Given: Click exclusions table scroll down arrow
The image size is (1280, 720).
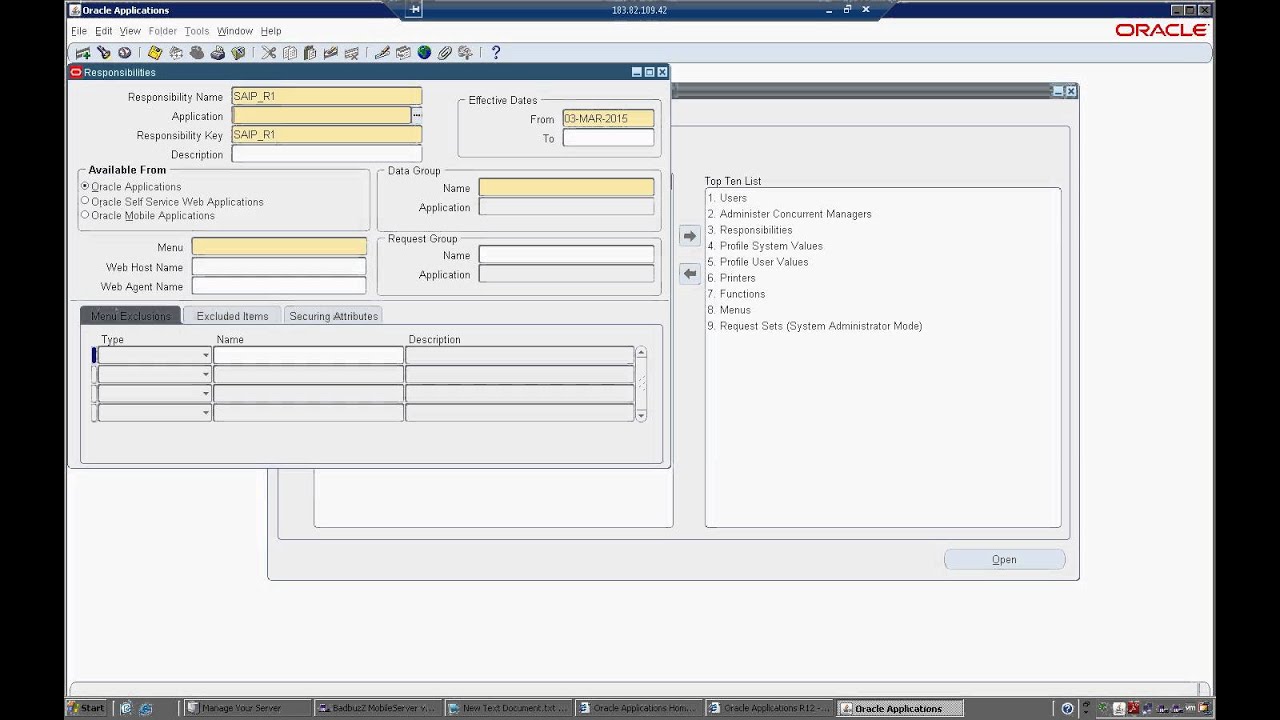Looking at the screenshot, I should tap(641, 415).
